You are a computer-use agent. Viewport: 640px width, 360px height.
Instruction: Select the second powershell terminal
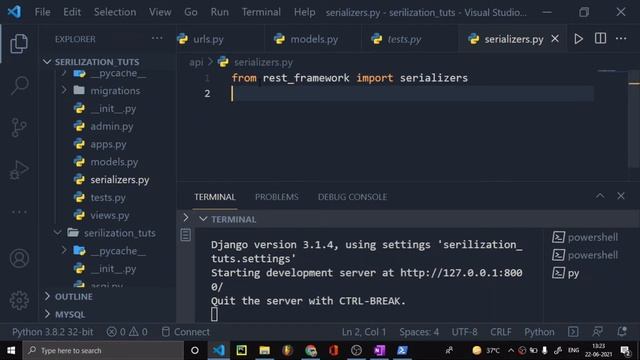[x=585, y=255]
